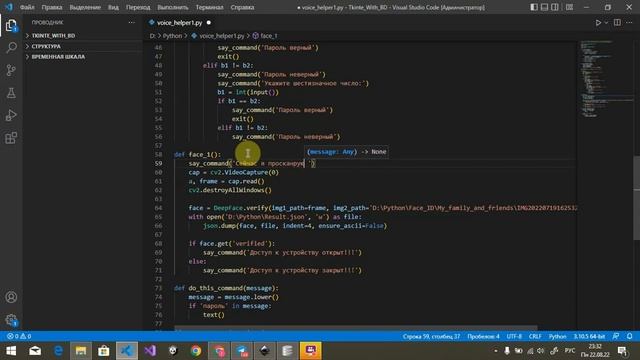Screen dimensions: 640x360
Task: Open the Explorer view in activity bar
Action: pyautogui.click(x=11, y=26)
